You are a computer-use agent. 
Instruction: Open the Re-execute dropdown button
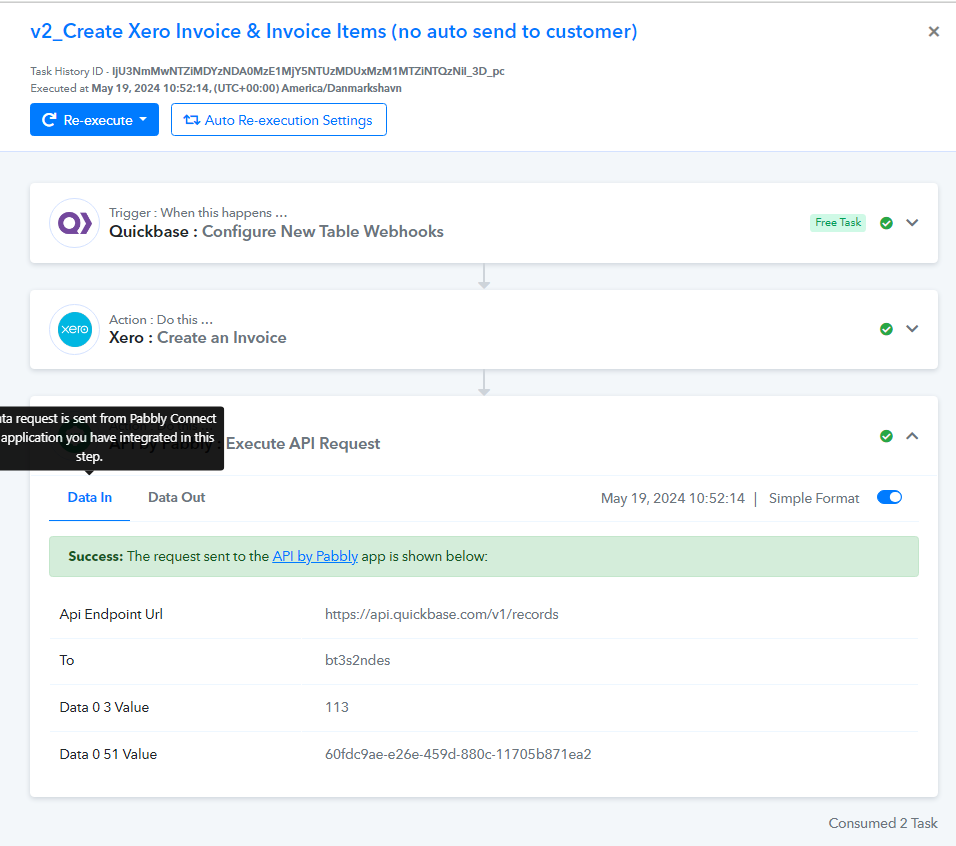(x=95, y=119)
